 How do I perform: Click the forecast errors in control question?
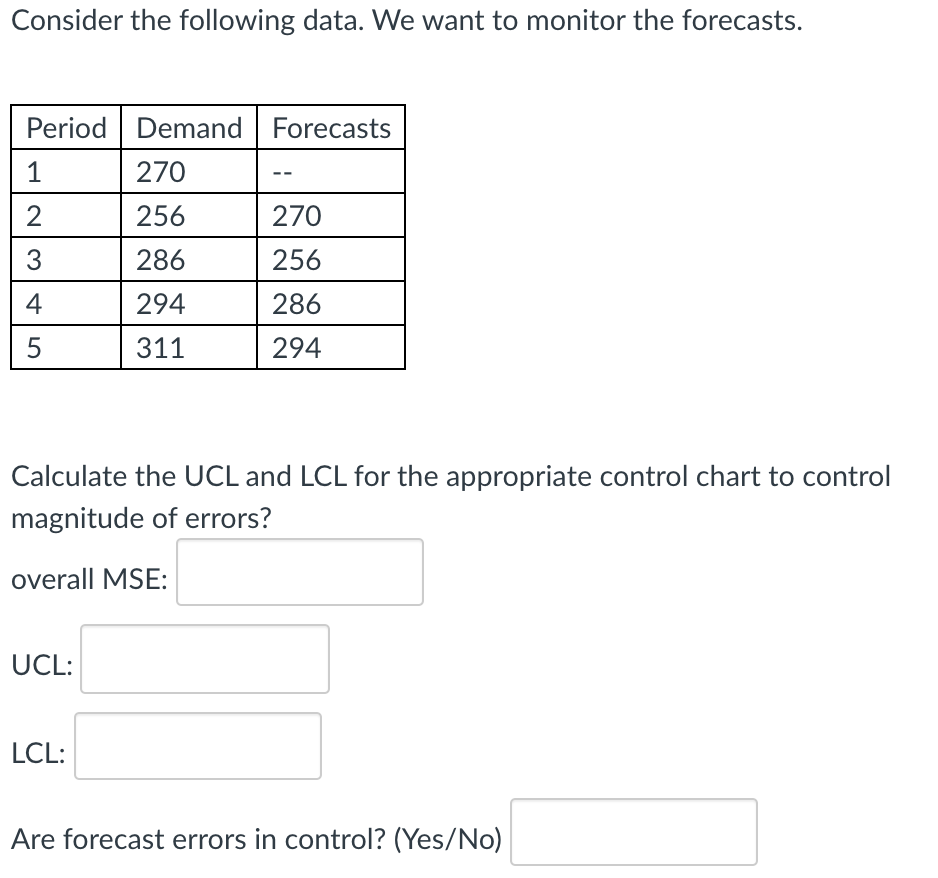255,839
